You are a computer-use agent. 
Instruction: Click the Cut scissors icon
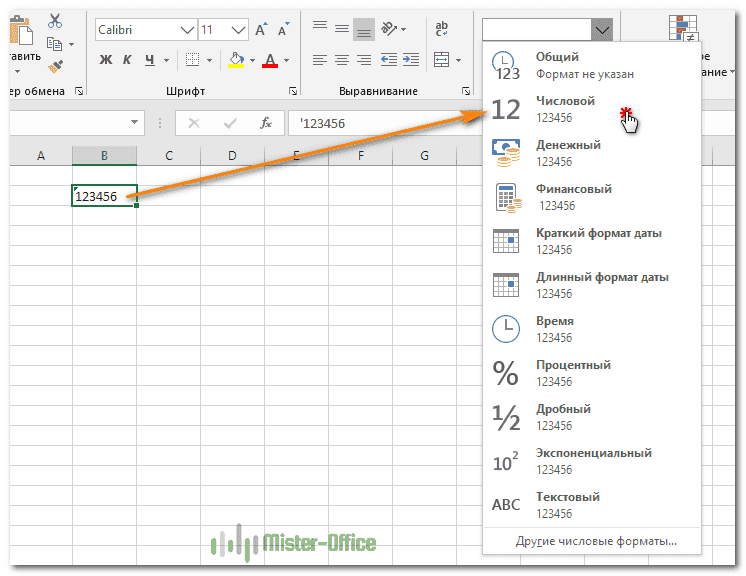(55, 21)
